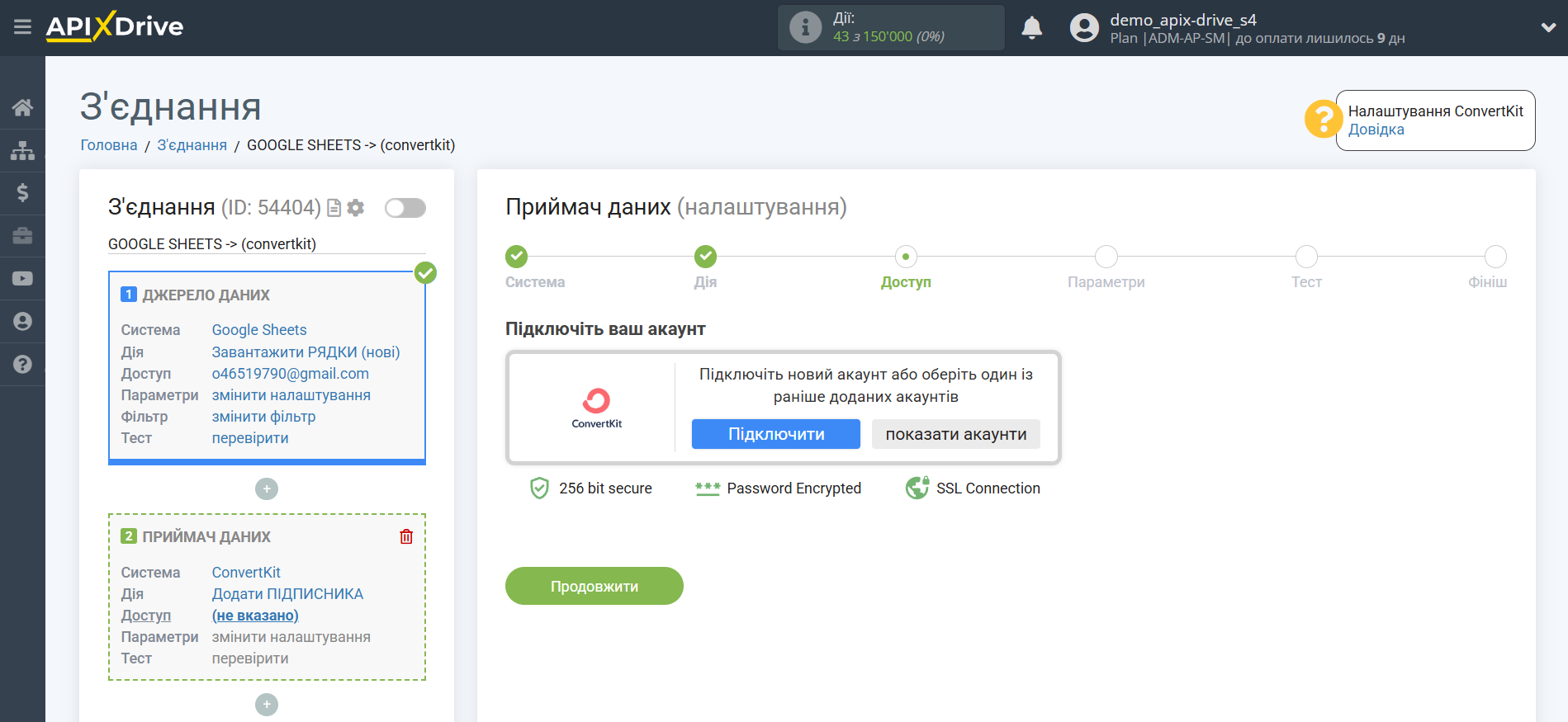
Task: Click the Підключити button
Action: [x=776, y=434]
